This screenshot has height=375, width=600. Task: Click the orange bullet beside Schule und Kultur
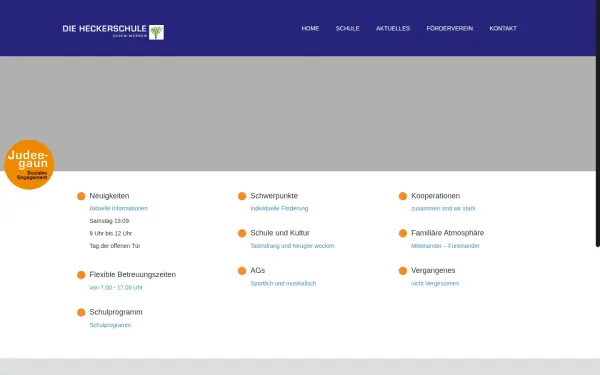[x=242, y=233]
